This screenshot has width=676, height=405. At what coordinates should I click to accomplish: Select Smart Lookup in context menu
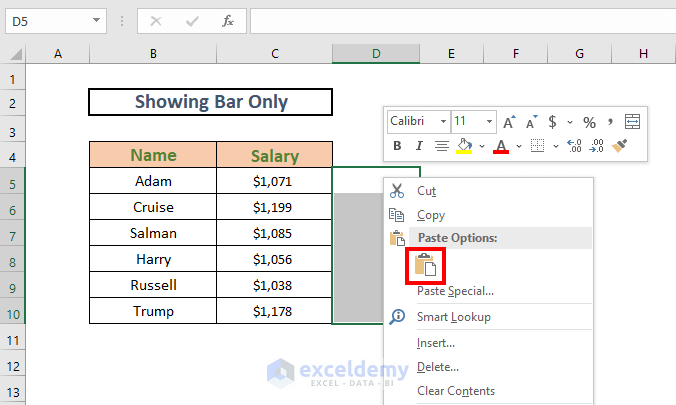click(x=488, y=317)
